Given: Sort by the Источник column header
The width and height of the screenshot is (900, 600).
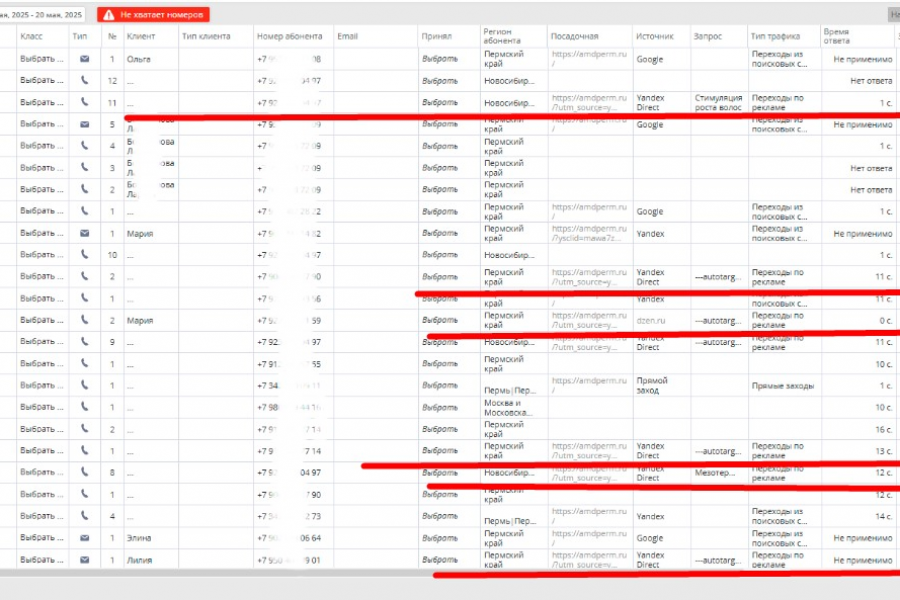Looking at the screenshot, I should pyautogui.click(x=655, y=36).
